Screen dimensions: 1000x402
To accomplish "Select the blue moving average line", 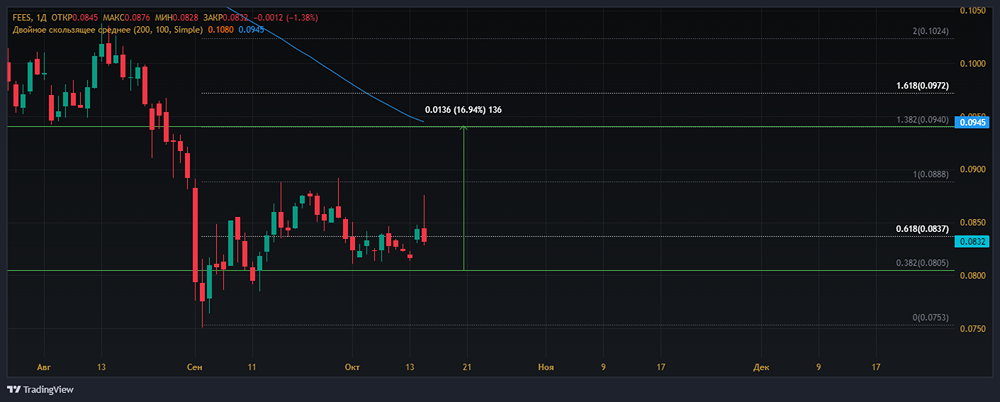I will (x=325, y=66).
